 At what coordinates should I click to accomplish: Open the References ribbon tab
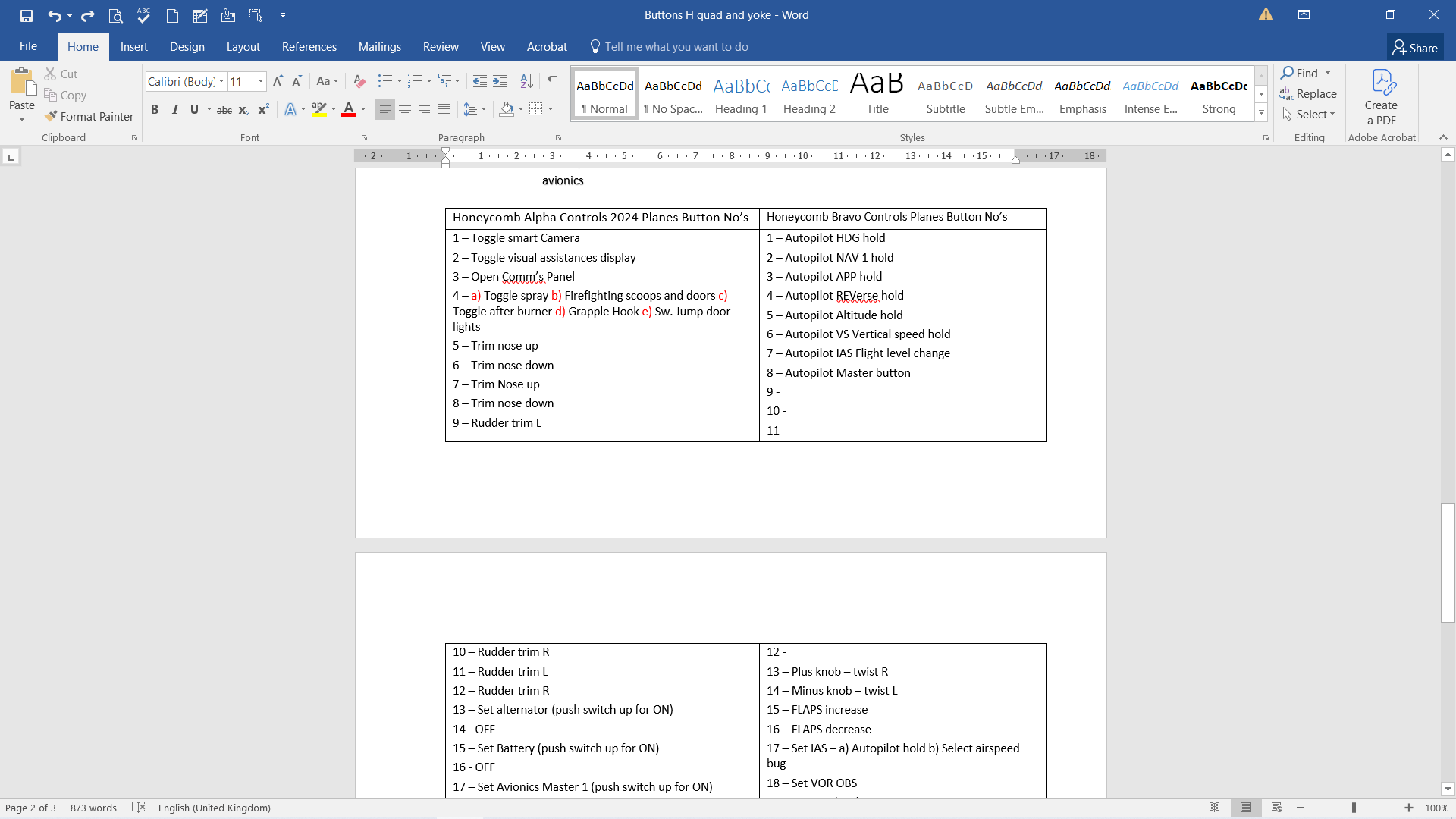pyautogui.click(x=309, y=47)
